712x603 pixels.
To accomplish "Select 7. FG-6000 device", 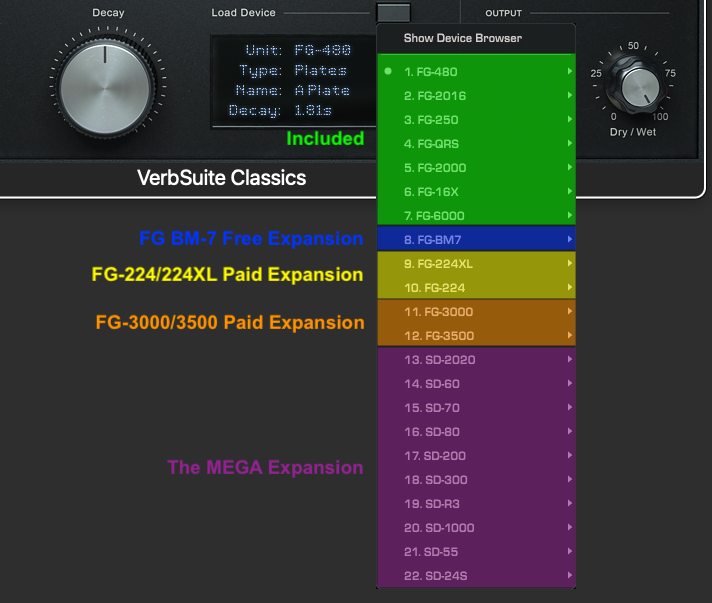I will (x=476, y=216).
